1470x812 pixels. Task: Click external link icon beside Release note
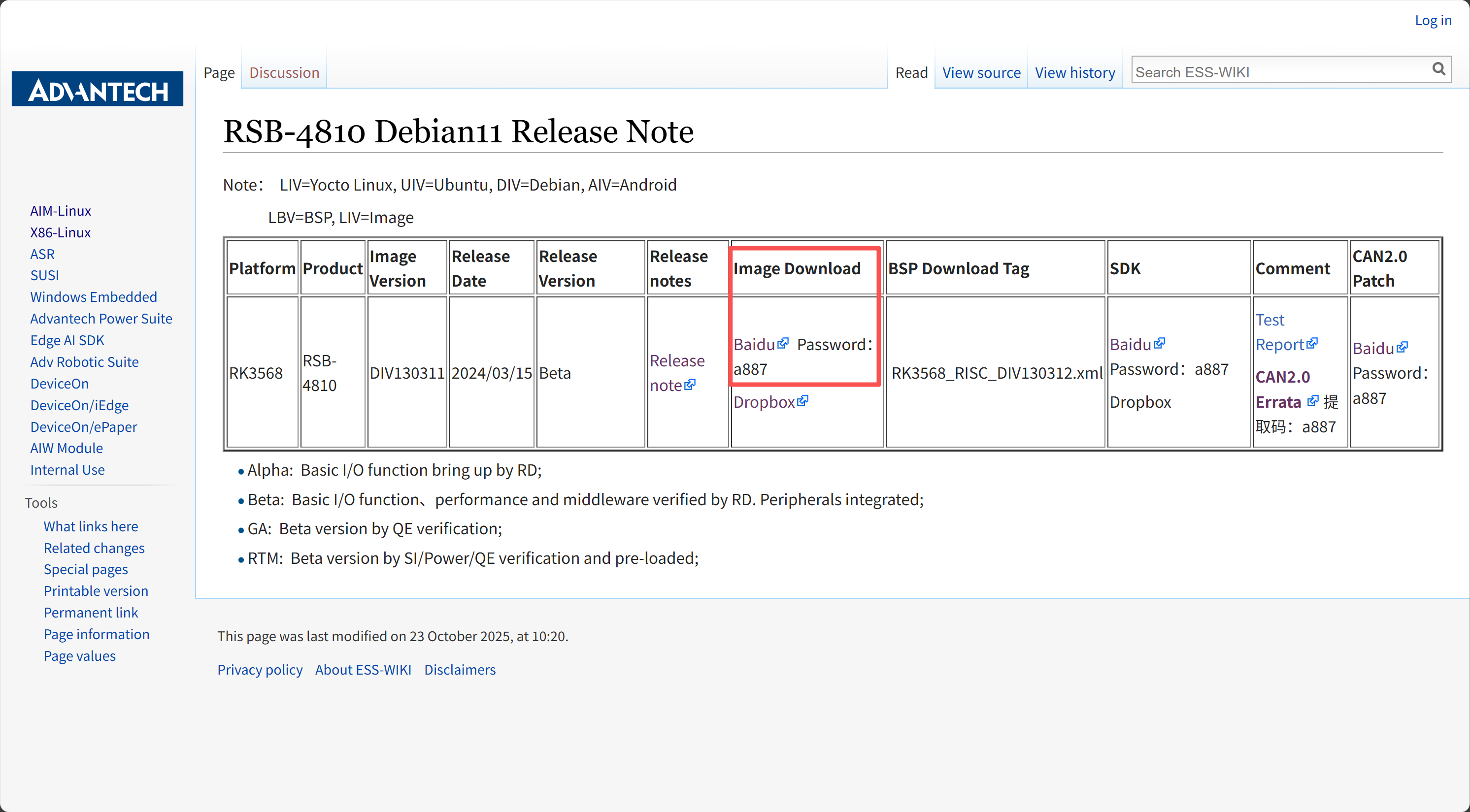[690, 385]
